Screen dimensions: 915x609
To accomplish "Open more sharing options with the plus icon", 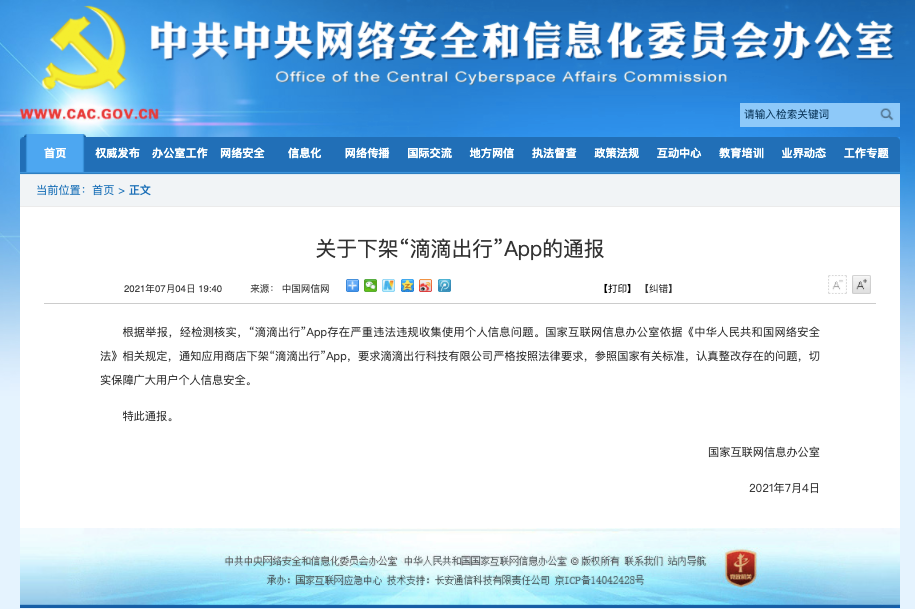I will [352, 287].
